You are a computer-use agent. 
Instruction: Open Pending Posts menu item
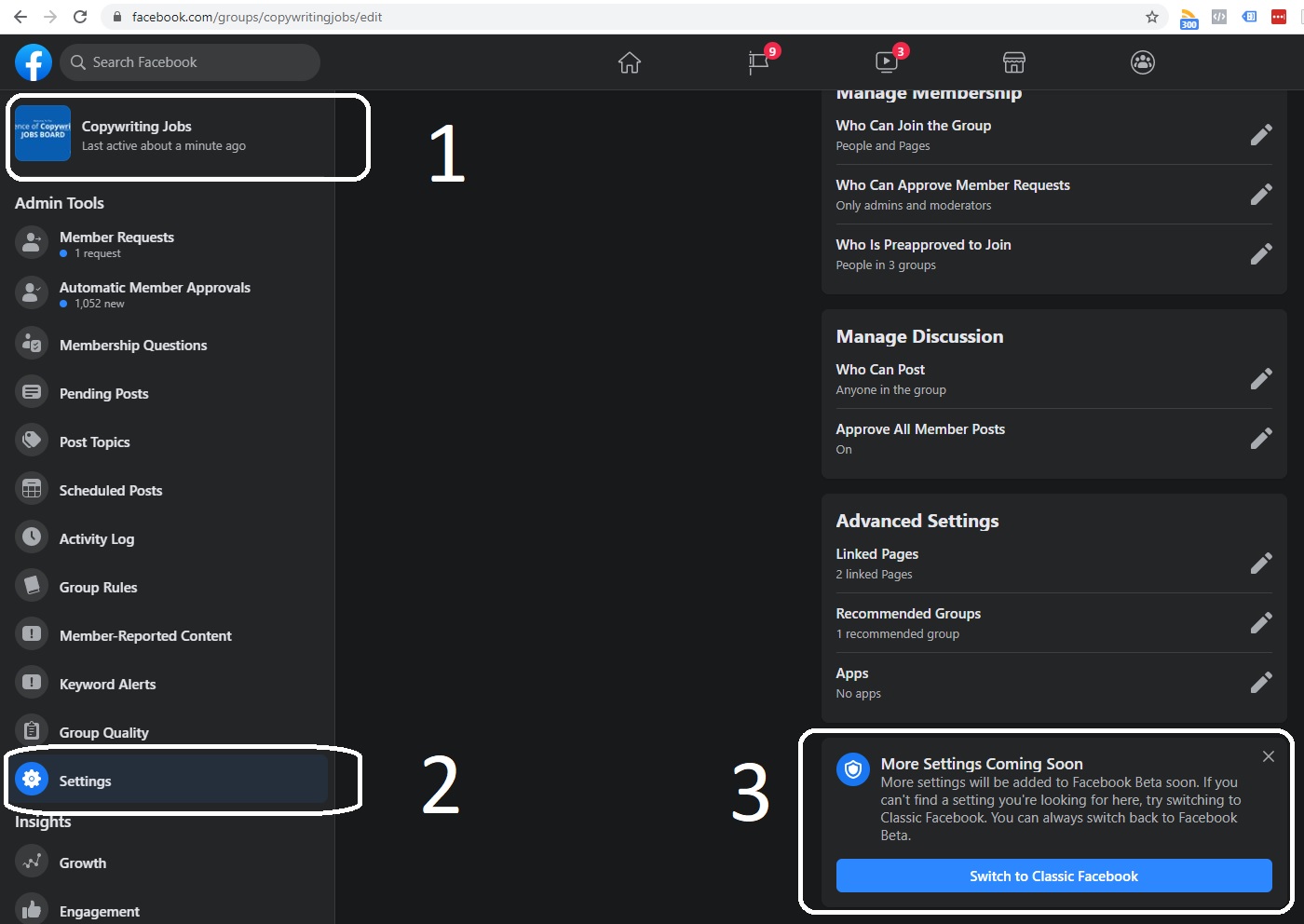click(168, 393)
